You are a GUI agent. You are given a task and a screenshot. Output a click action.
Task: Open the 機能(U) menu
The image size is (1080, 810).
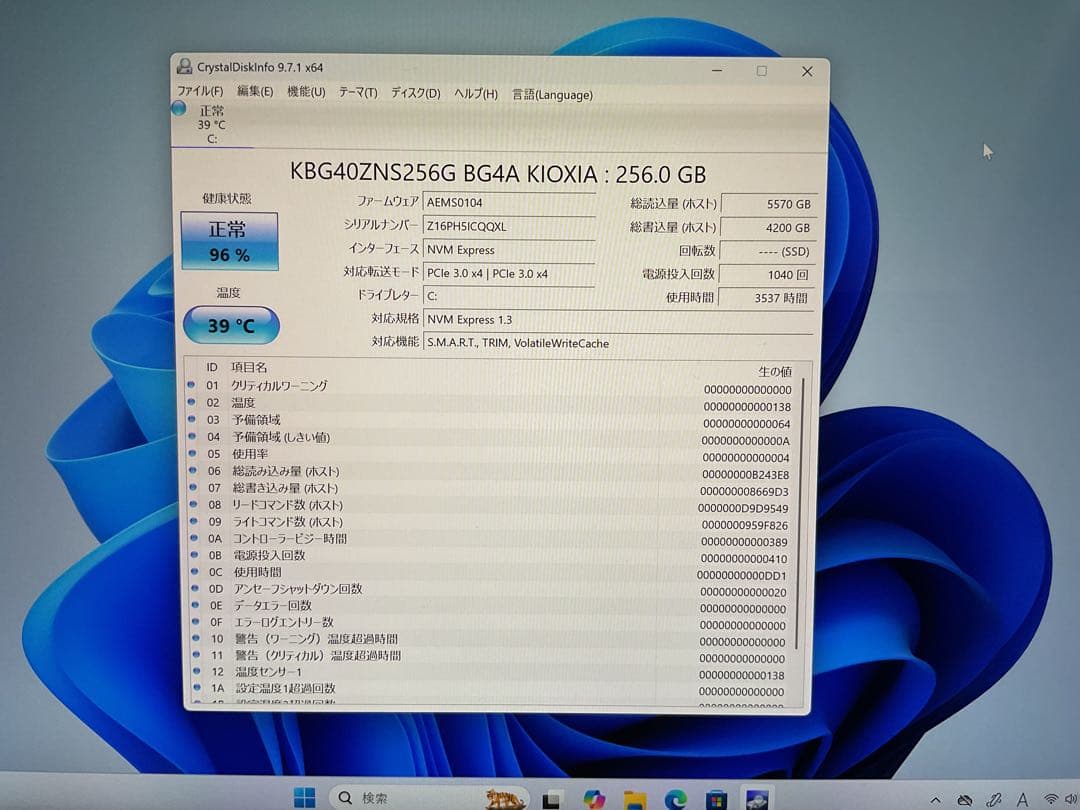point(306,92)
